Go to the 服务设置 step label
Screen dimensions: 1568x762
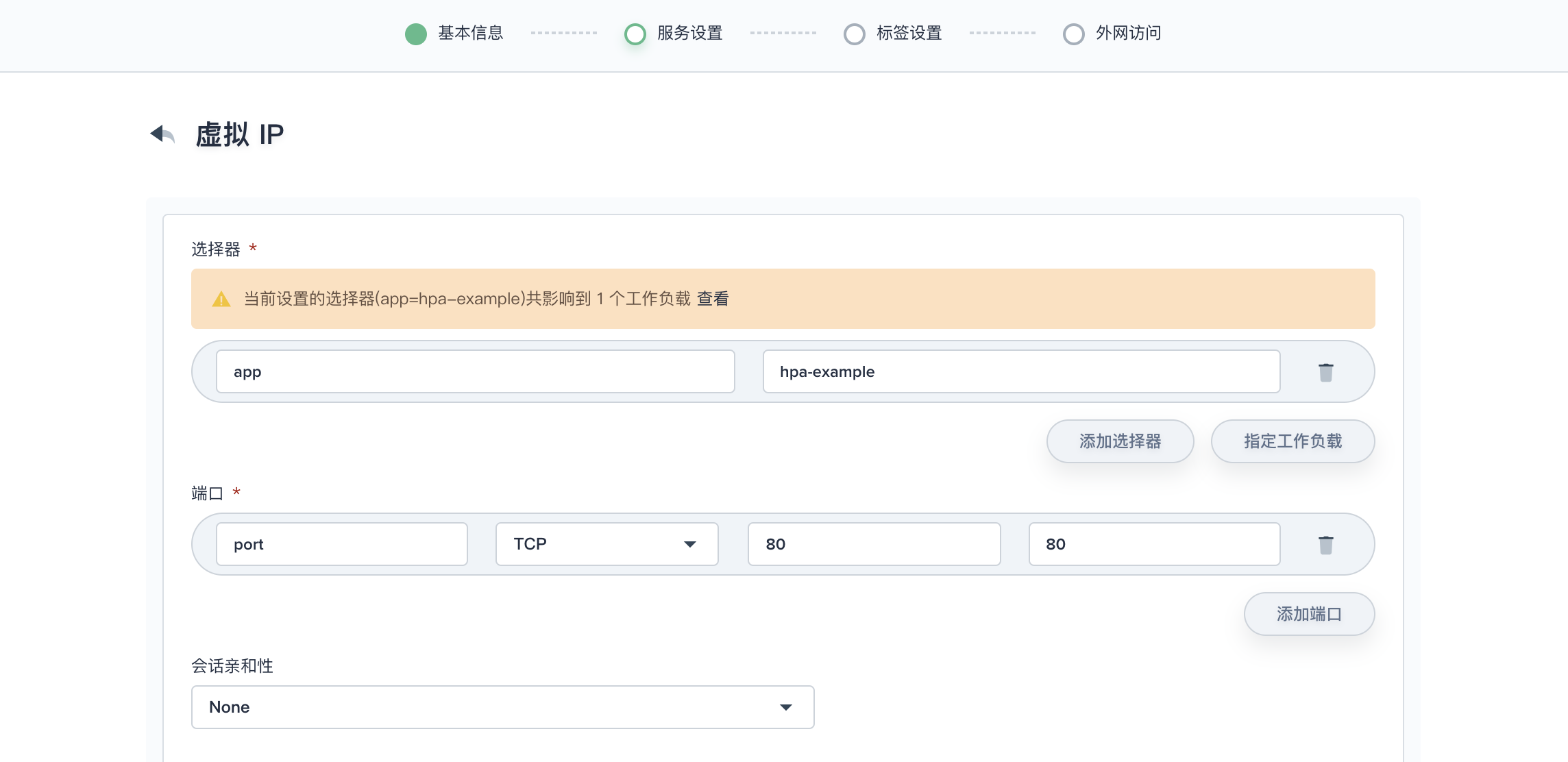click(x=690, y=33)
